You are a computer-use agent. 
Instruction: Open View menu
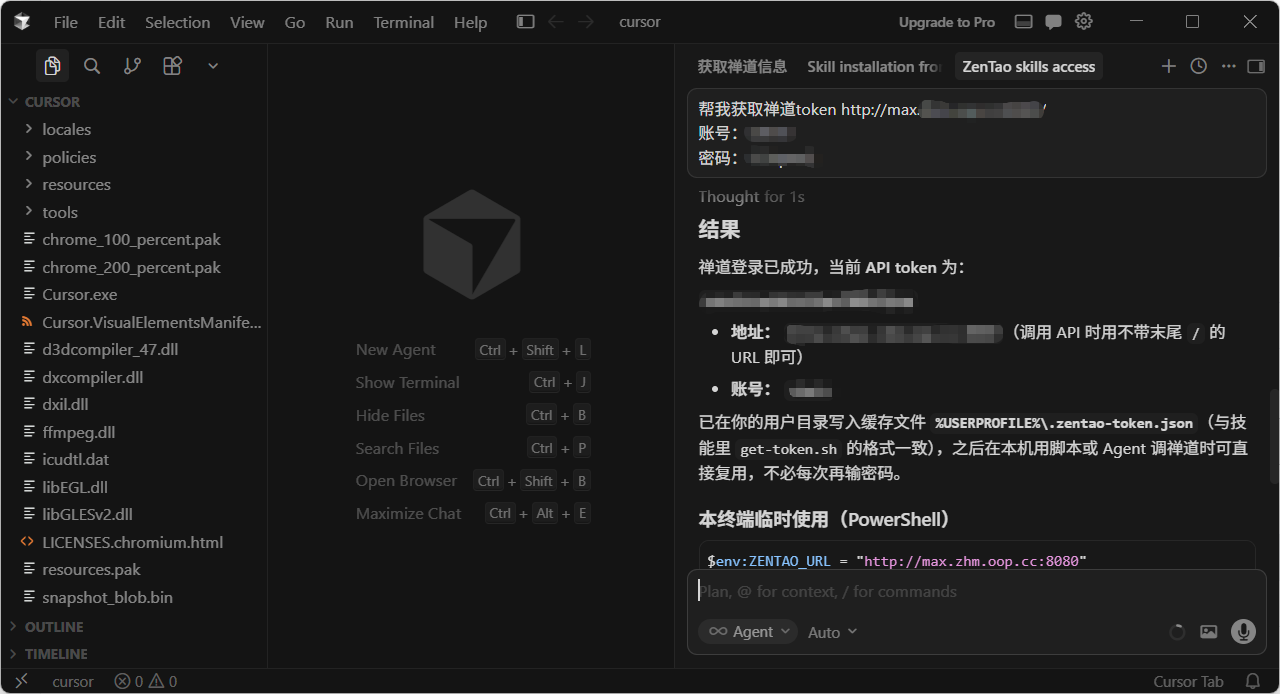pos(247,22)
